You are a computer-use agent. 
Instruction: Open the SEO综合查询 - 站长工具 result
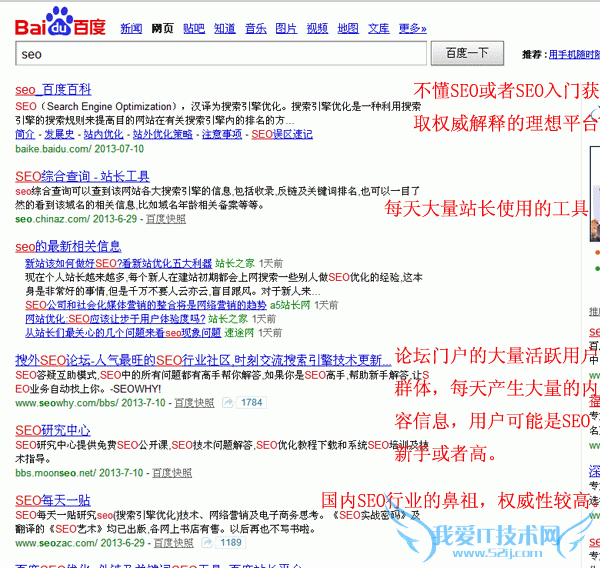pyautogui.click(x=82, y=176)
